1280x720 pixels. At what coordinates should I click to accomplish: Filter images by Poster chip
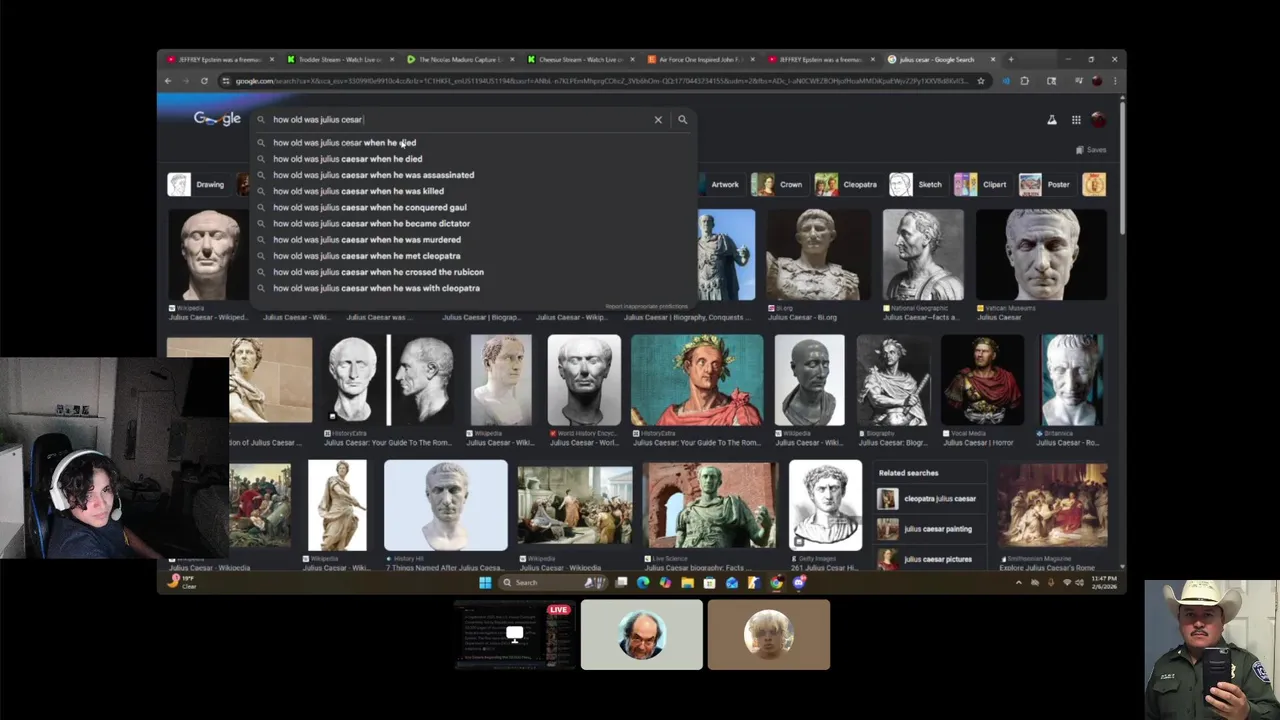pos(1045,184)
